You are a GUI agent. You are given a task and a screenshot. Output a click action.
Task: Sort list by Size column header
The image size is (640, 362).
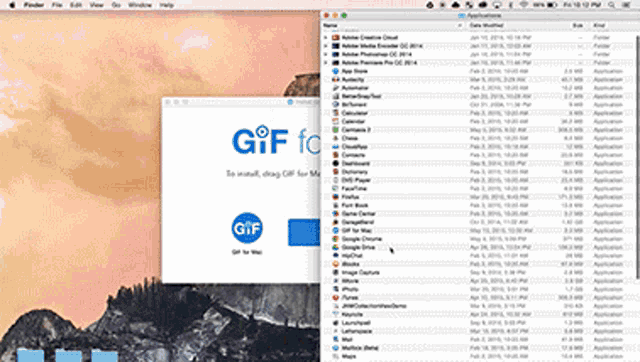pyautogui.click(x=578, y=25)
